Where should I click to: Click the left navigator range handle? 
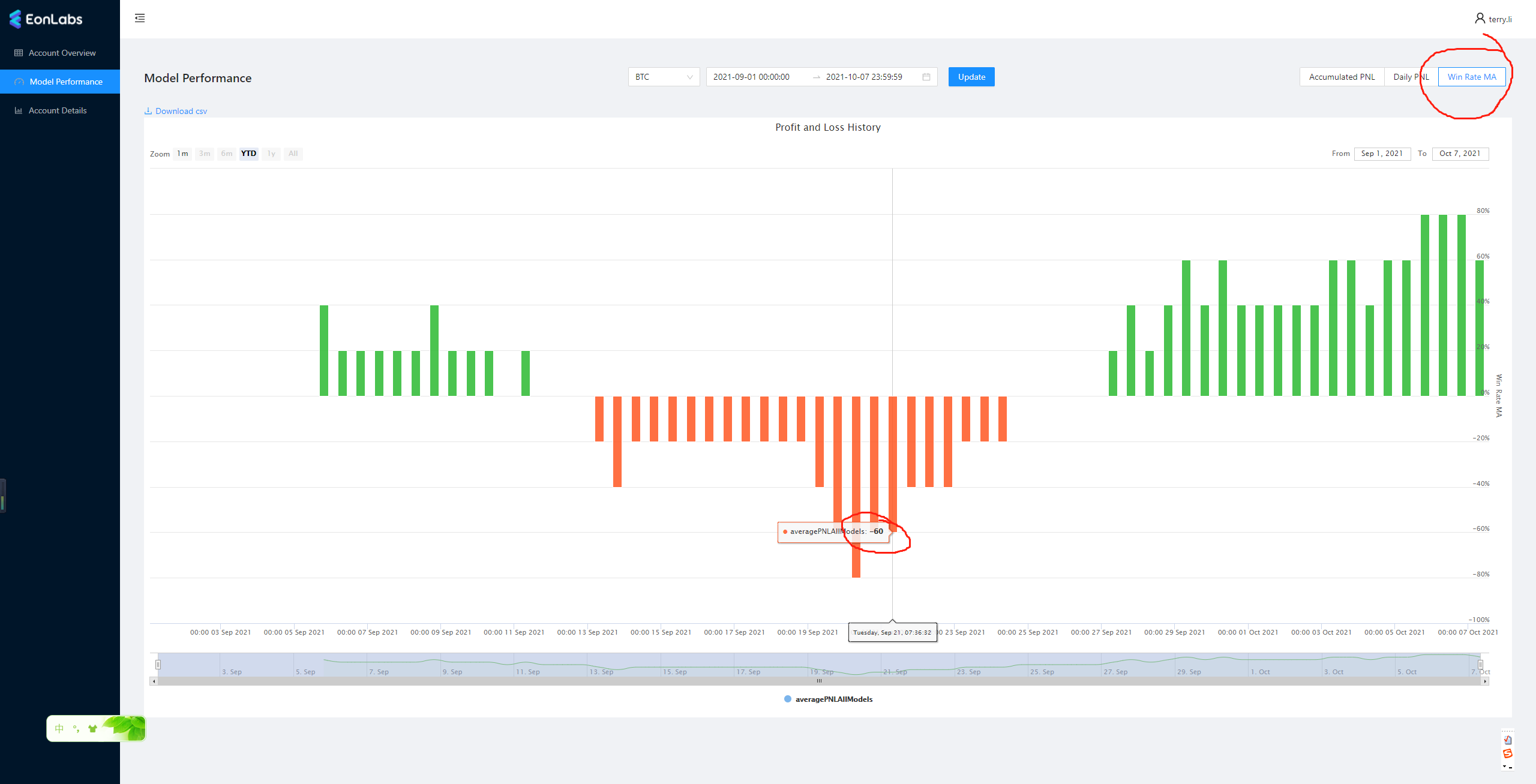click(158, 665)
